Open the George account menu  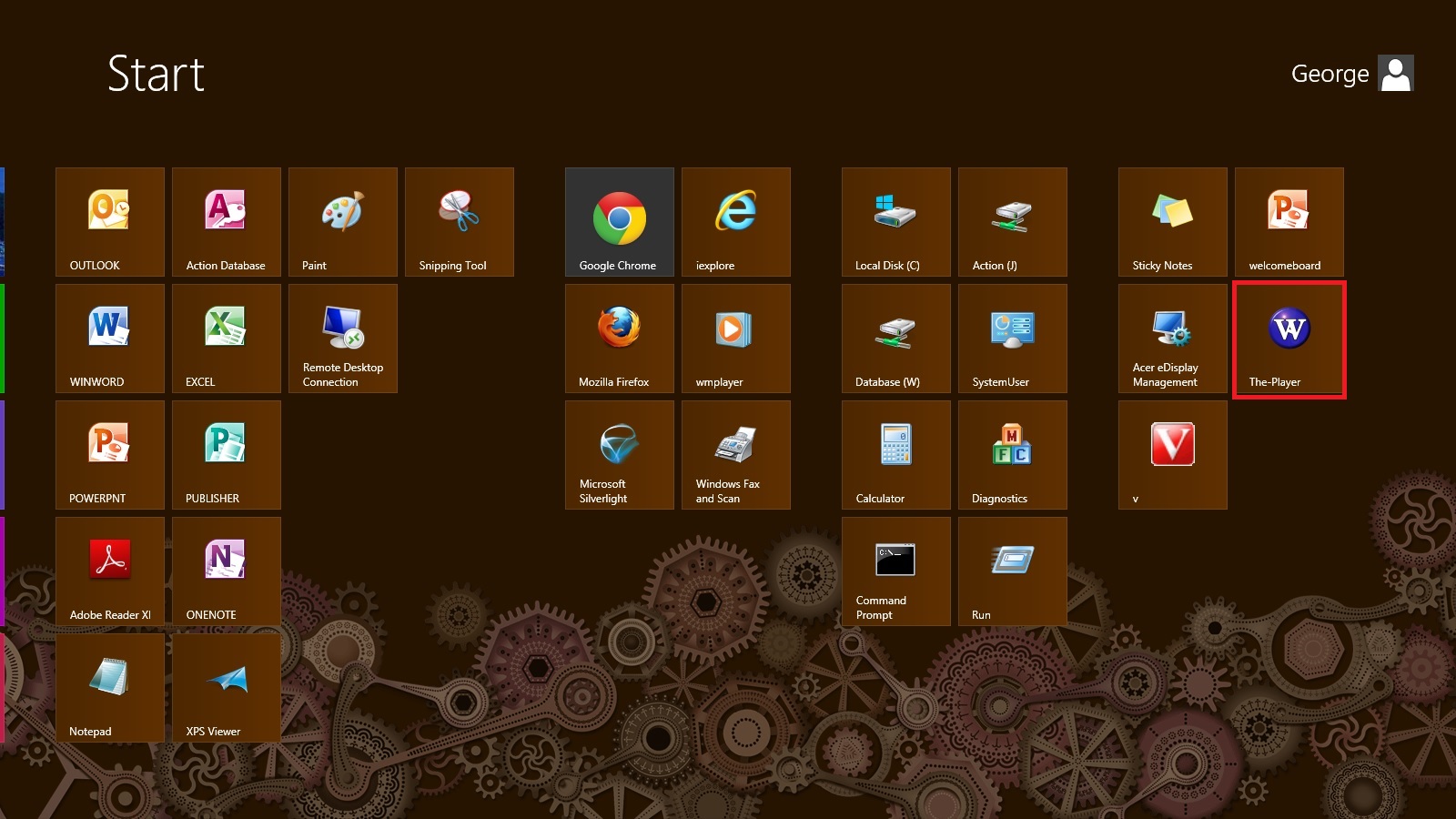pos(1352,74)
